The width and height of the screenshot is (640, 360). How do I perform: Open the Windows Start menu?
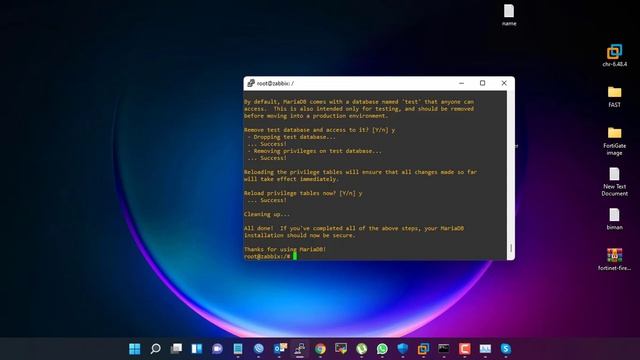pyautogui.click(x=134, y=349)
